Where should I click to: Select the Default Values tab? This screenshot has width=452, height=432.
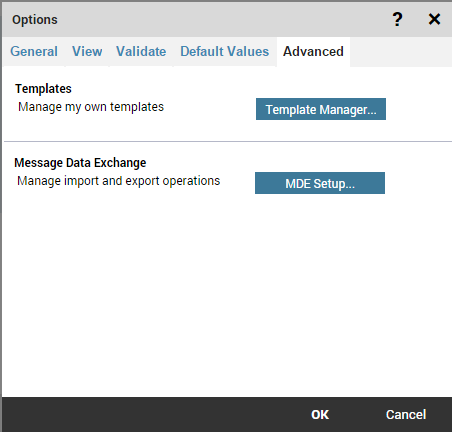tap(225, 52)
